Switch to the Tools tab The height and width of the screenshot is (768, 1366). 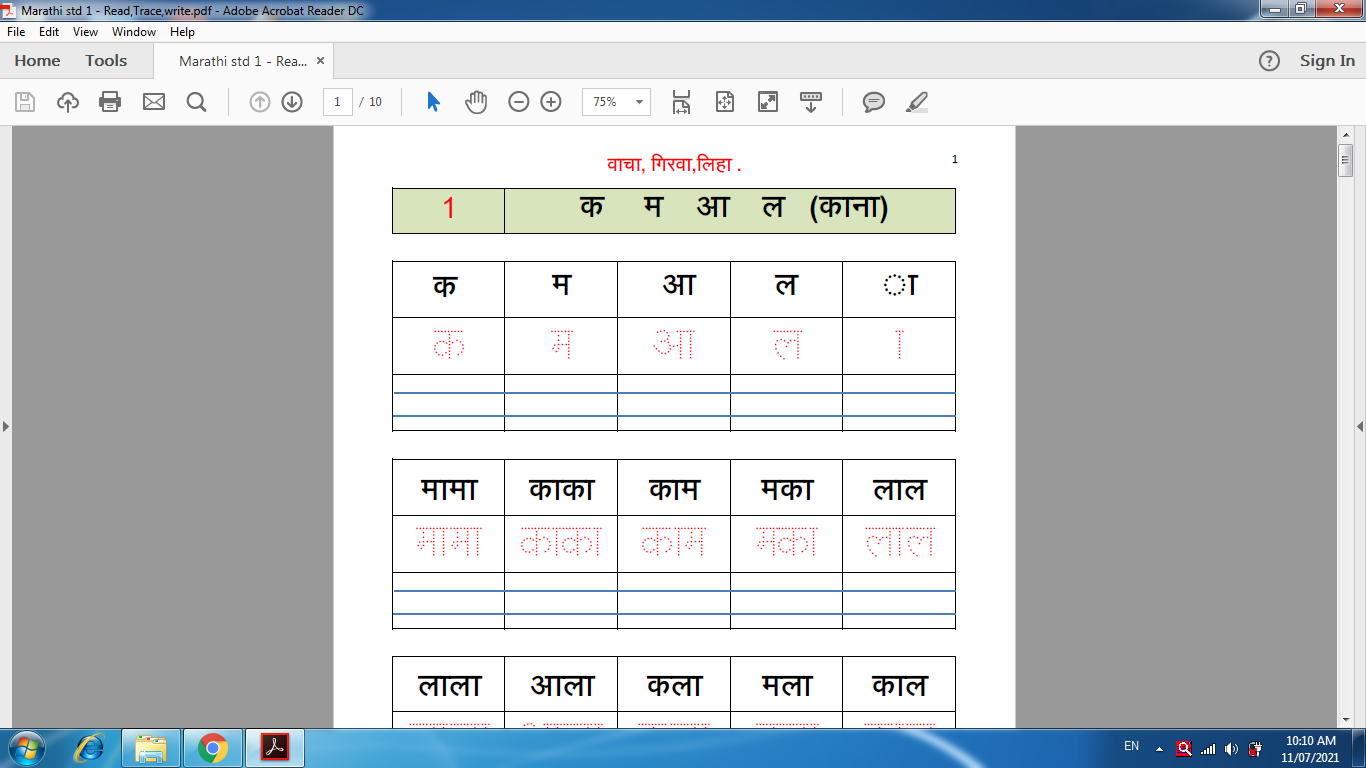click(x=105, y=60)
